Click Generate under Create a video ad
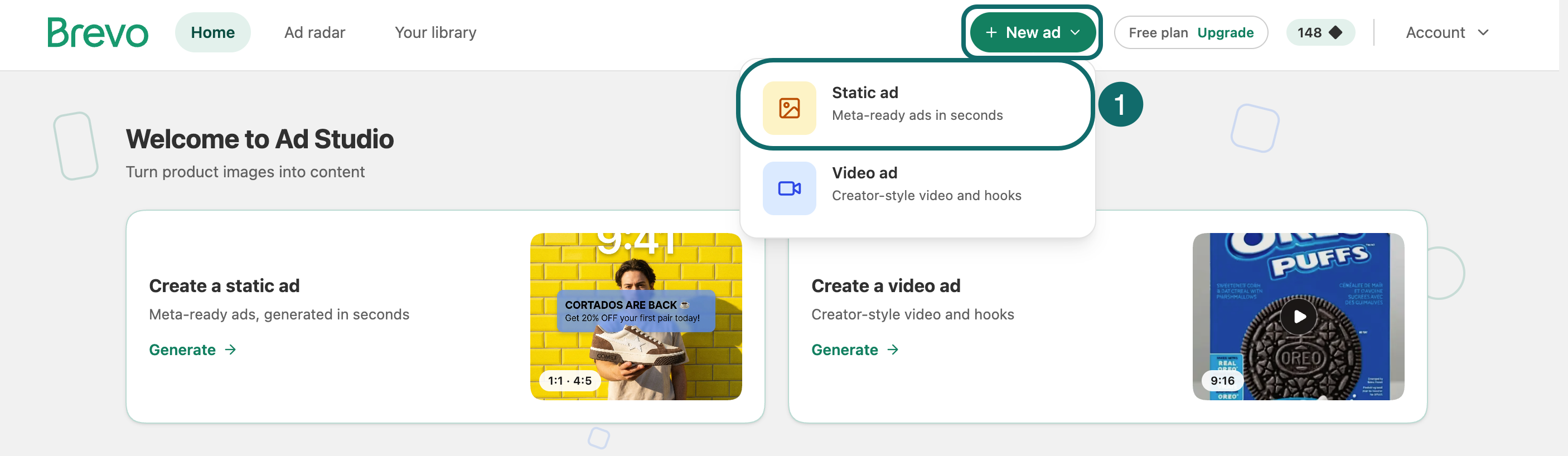Screen dimensions: 1568x456 click(x=855, y=350)
